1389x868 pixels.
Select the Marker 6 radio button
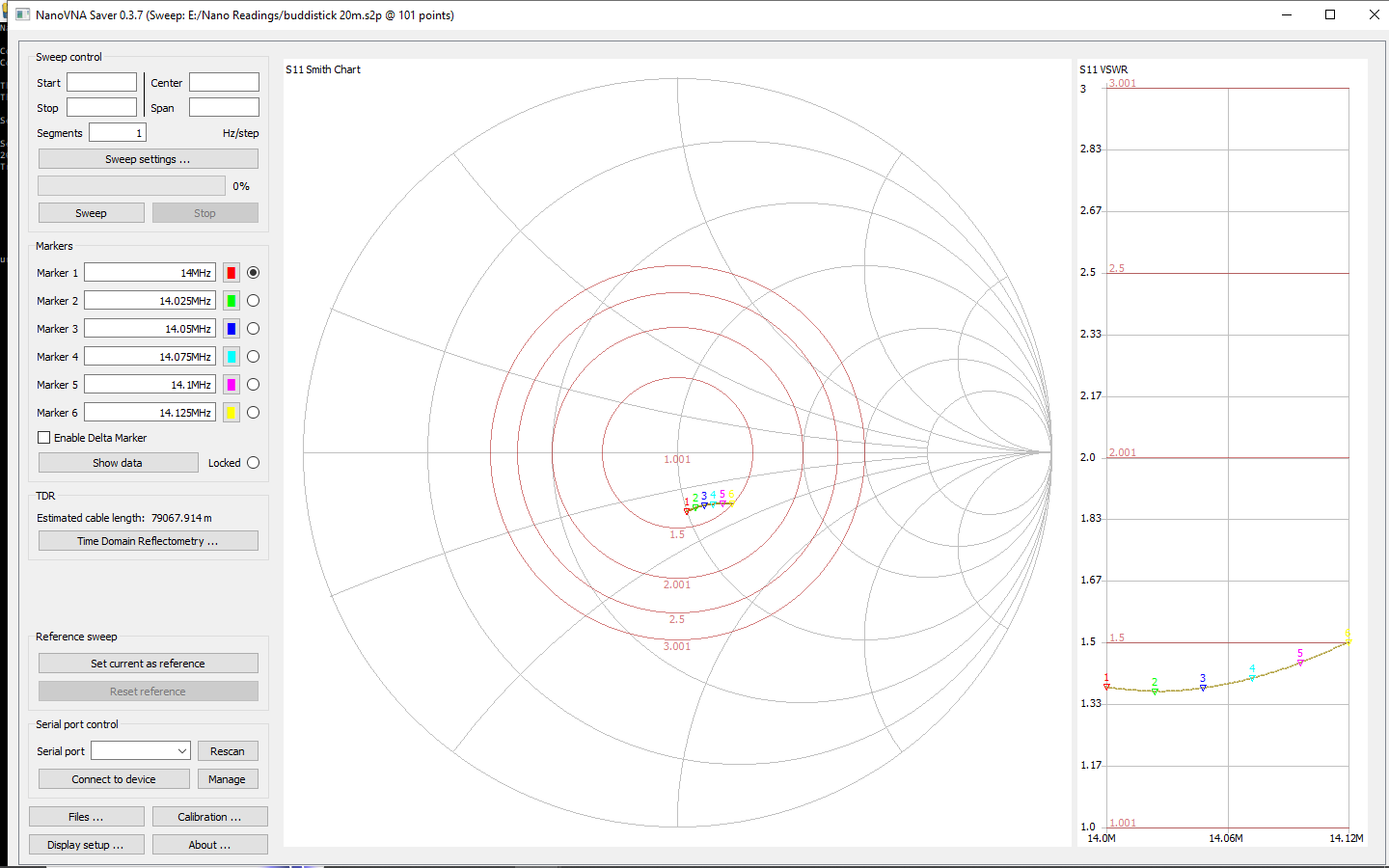253,413
